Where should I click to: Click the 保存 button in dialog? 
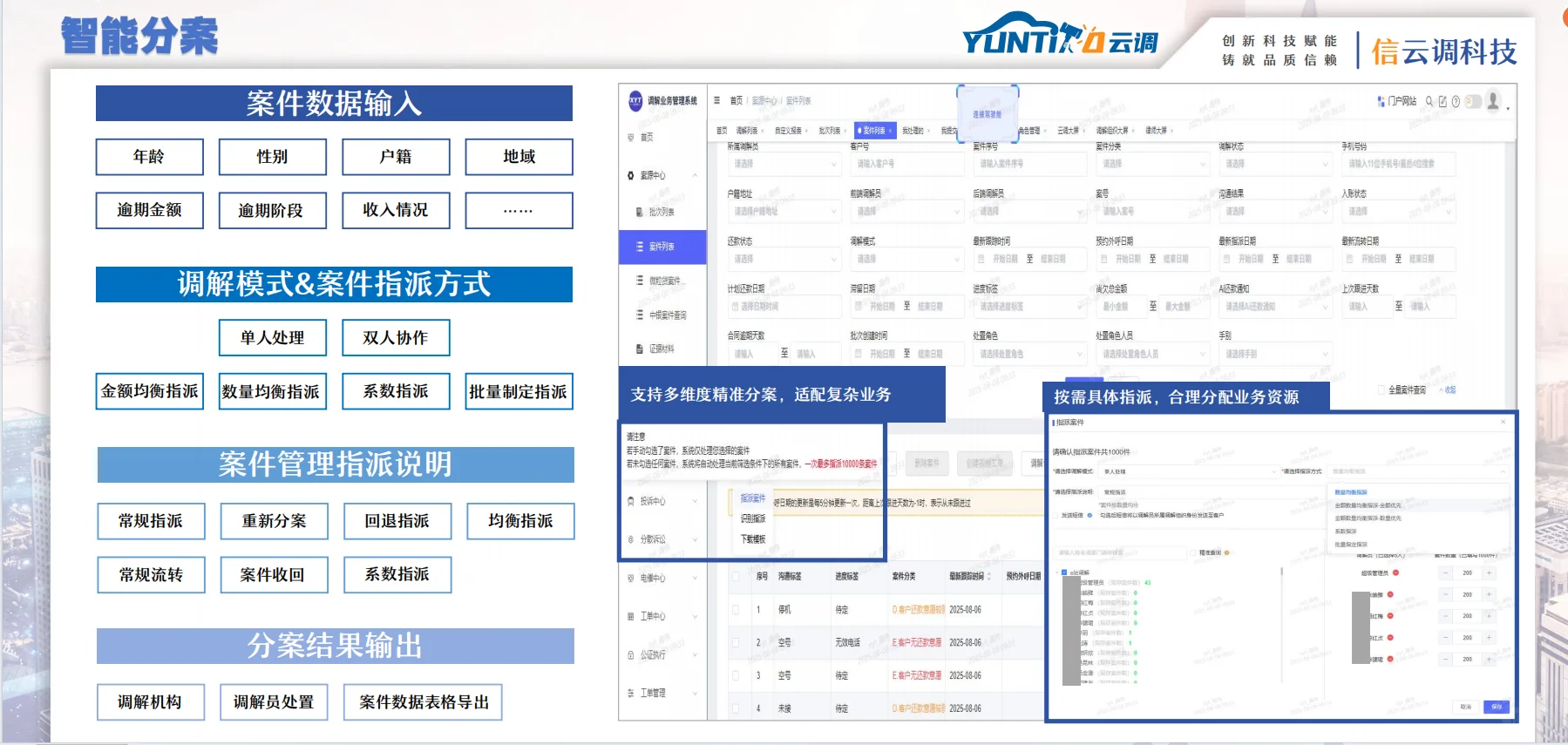(x=1497, y=707)
